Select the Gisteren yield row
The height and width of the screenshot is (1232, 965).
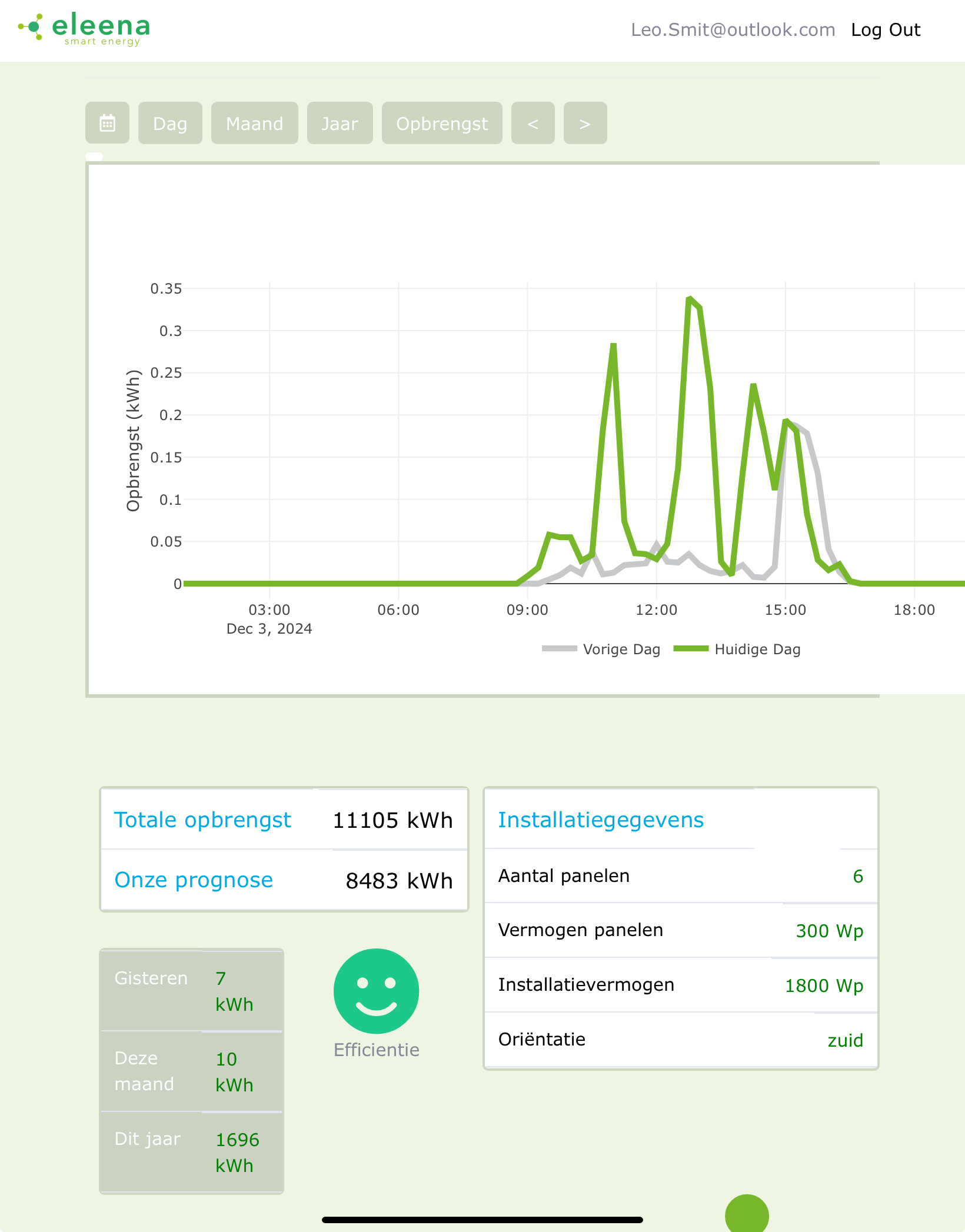(191, 991)
